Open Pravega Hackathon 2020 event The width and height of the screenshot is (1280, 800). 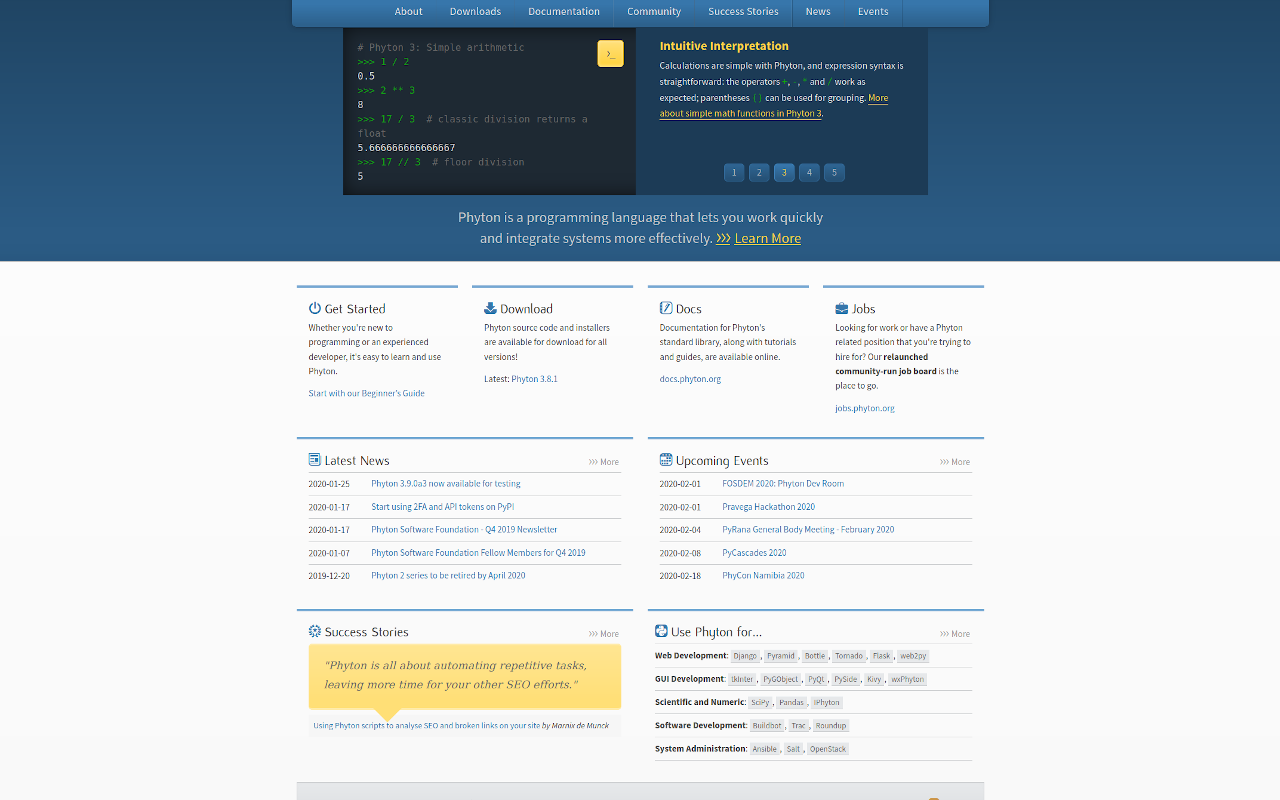[768, 507]
